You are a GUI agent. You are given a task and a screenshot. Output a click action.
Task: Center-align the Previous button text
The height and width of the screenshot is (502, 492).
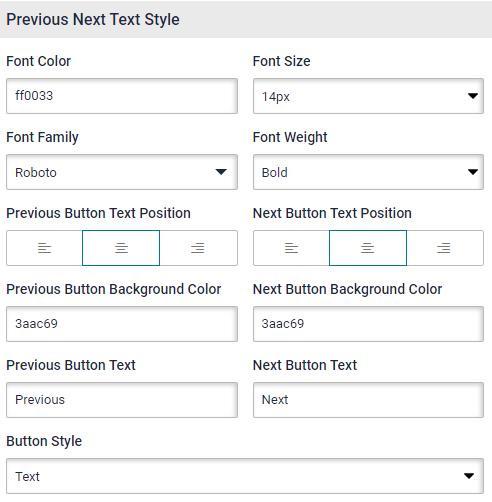[121, 248]
